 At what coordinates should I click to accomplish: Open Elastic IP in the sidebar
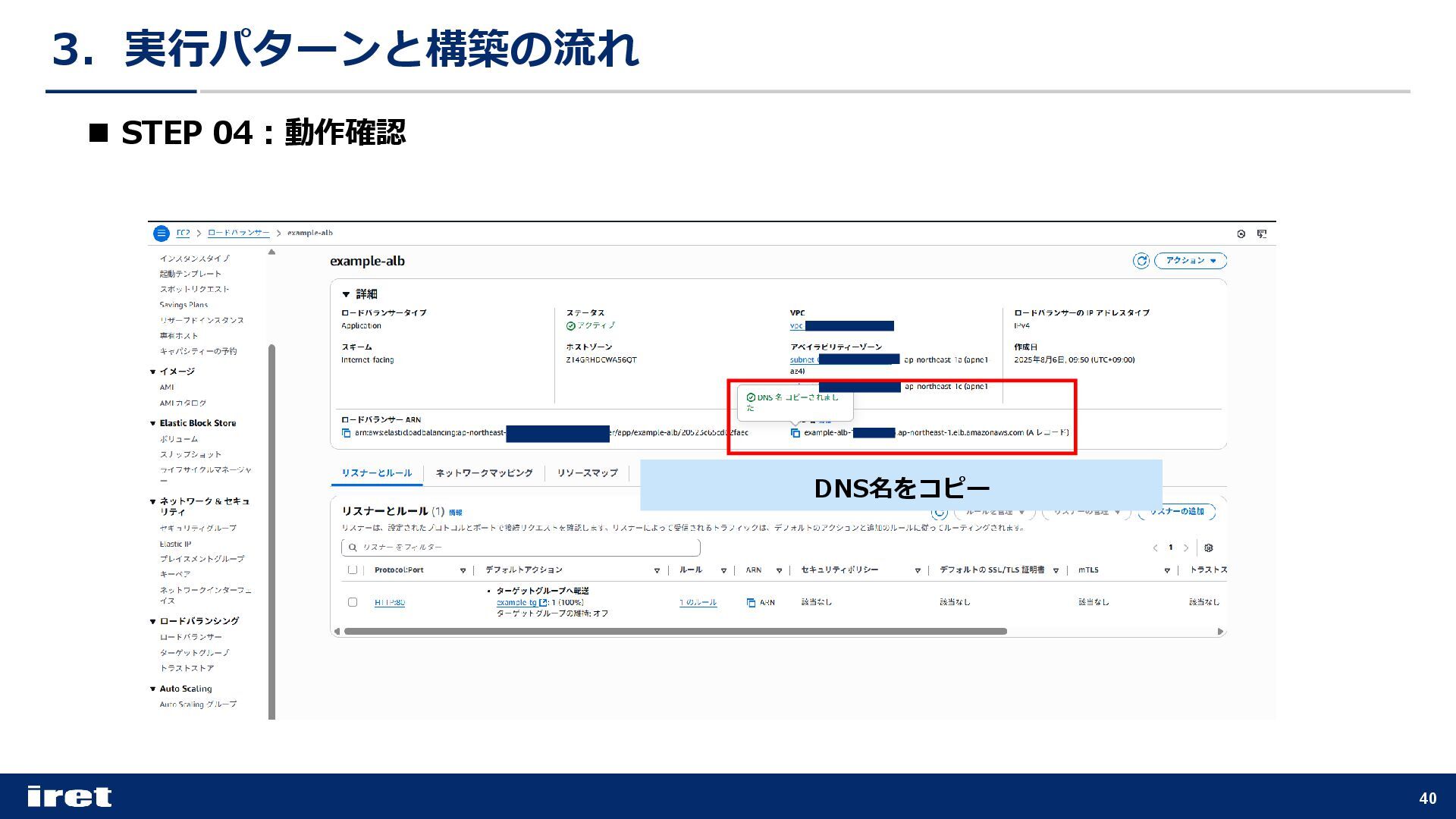[175, 544]
